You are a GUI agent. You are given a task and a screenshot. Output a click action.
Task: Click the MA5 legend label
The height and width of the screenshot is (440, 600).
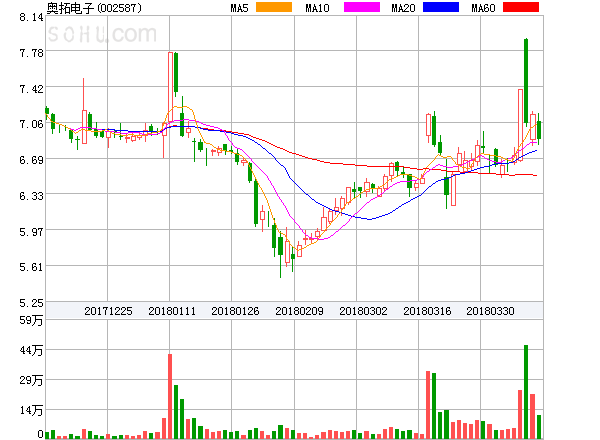click(240, 8)
